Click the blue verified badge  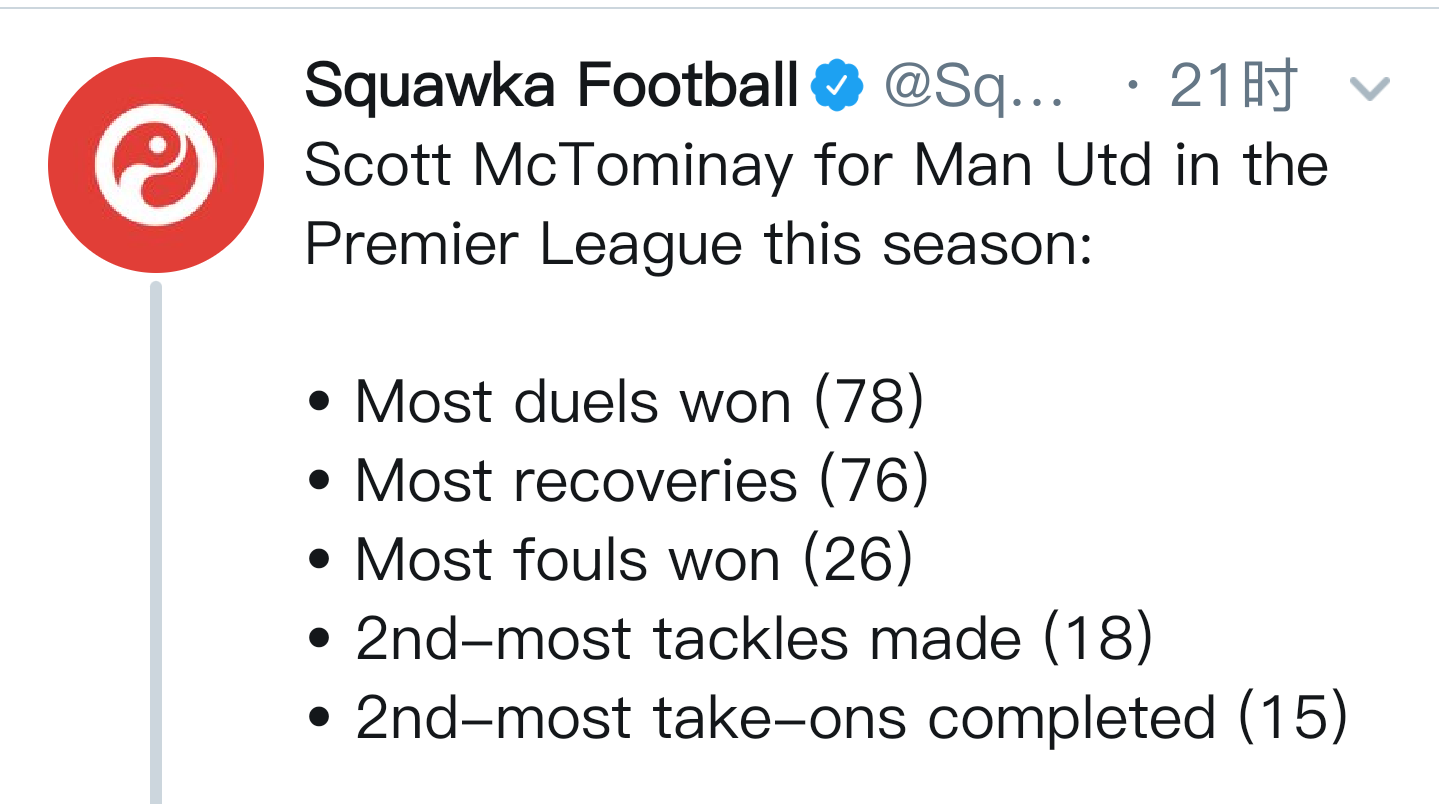click(x=837, y=86)
